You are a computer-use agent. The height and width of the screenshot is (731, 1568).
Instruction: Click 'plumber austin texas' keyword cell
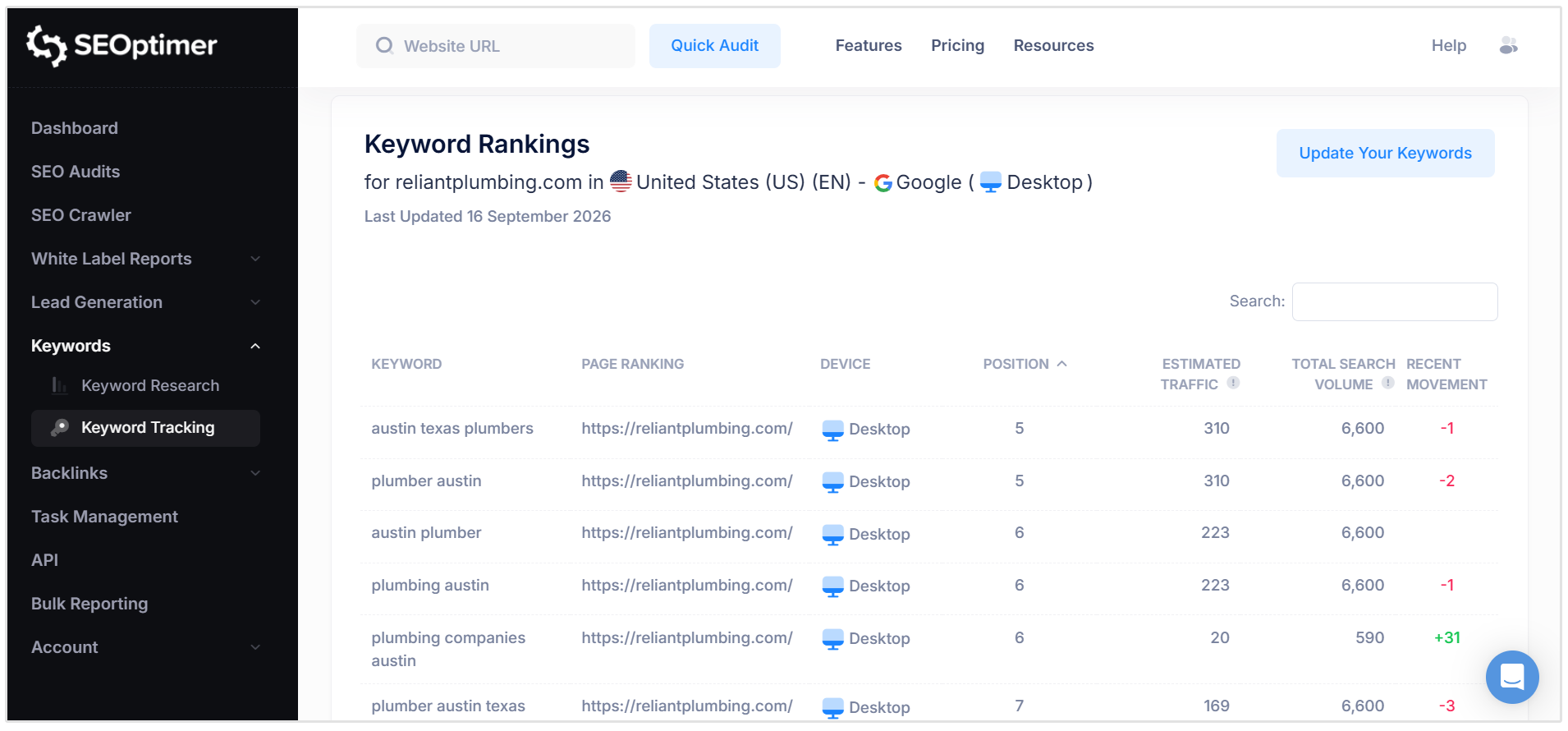point(448,706)
